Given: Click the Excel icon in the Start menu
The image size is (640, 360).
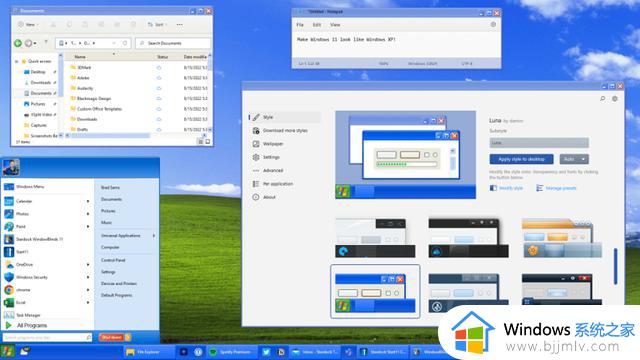Looking at the screenshot, I should point(9,302).
